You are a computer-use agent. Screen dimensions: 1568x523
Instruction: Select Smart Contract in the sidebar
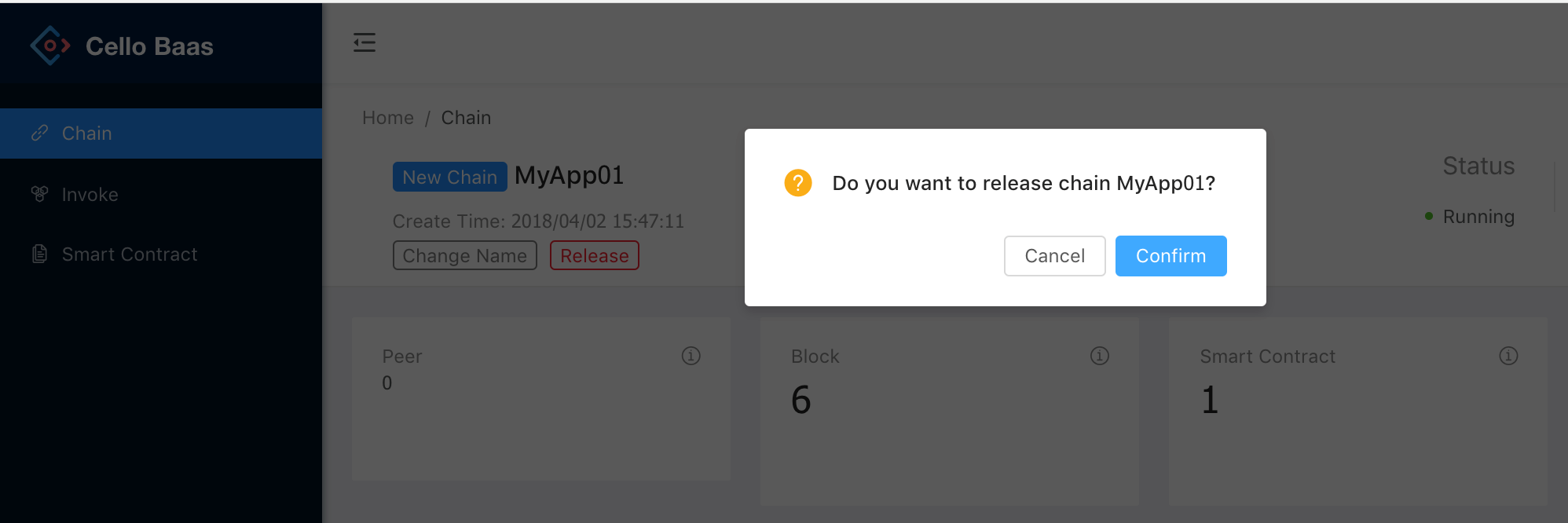point(161,254)
